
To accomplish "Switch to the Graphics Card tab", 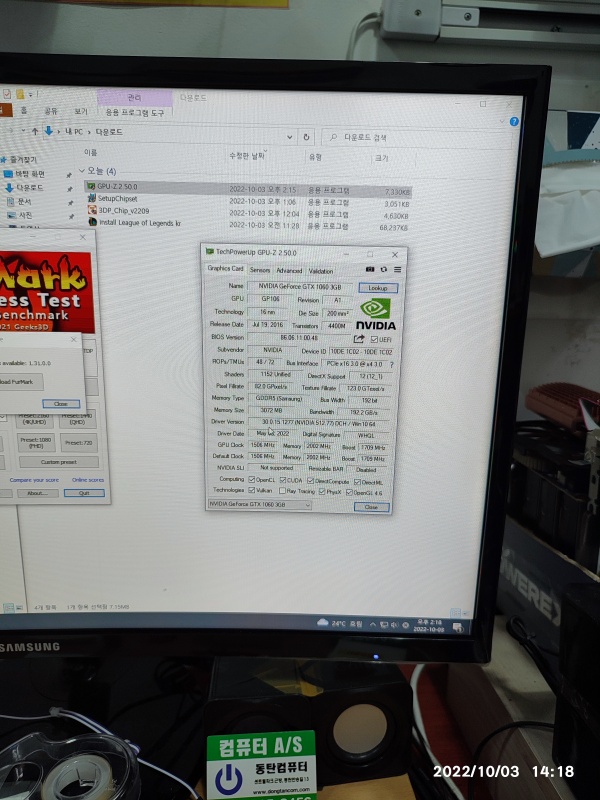I will (225, 268).
